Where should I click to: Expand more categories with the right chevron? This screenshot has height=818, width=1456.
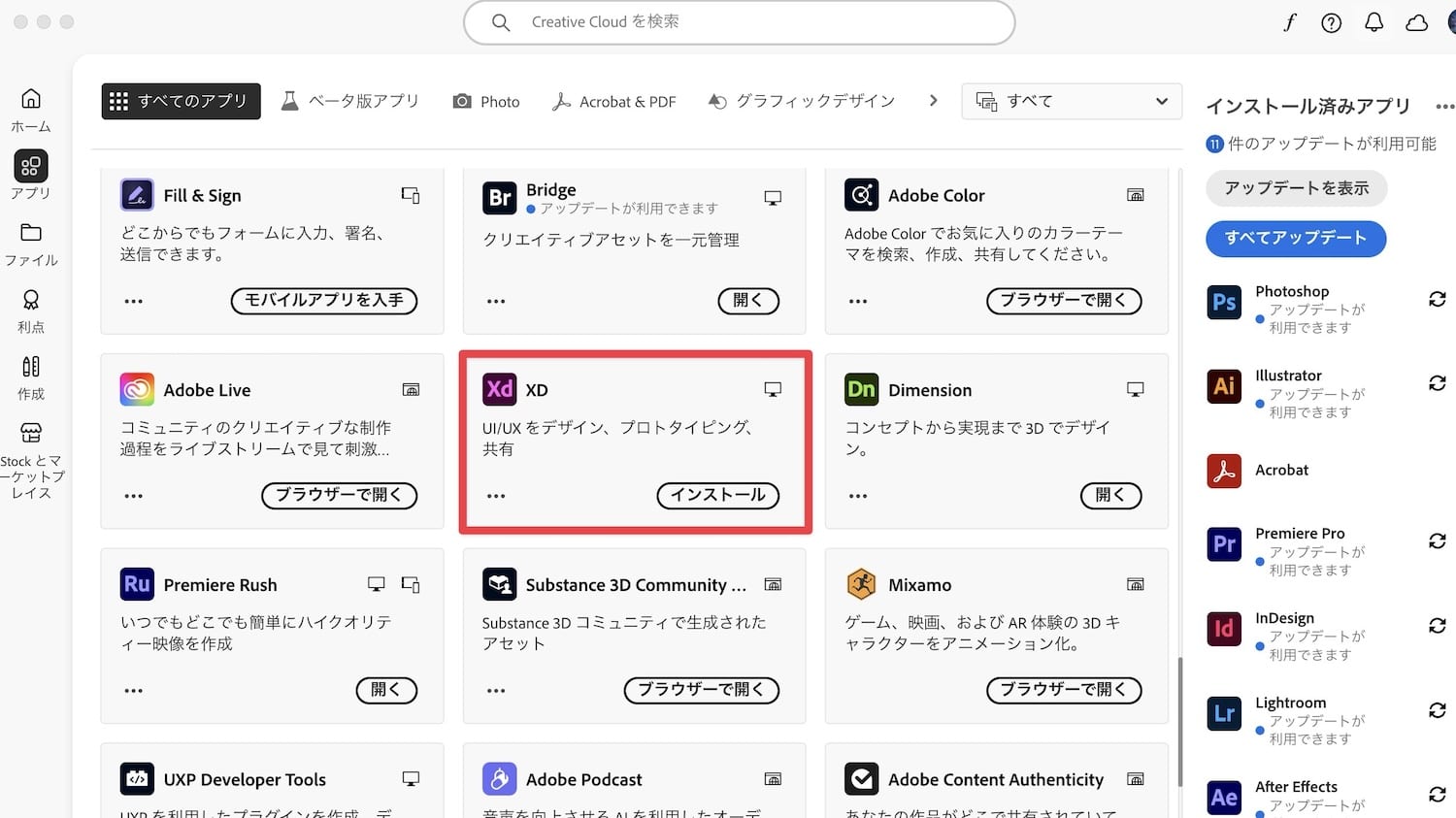click(933, 100)
